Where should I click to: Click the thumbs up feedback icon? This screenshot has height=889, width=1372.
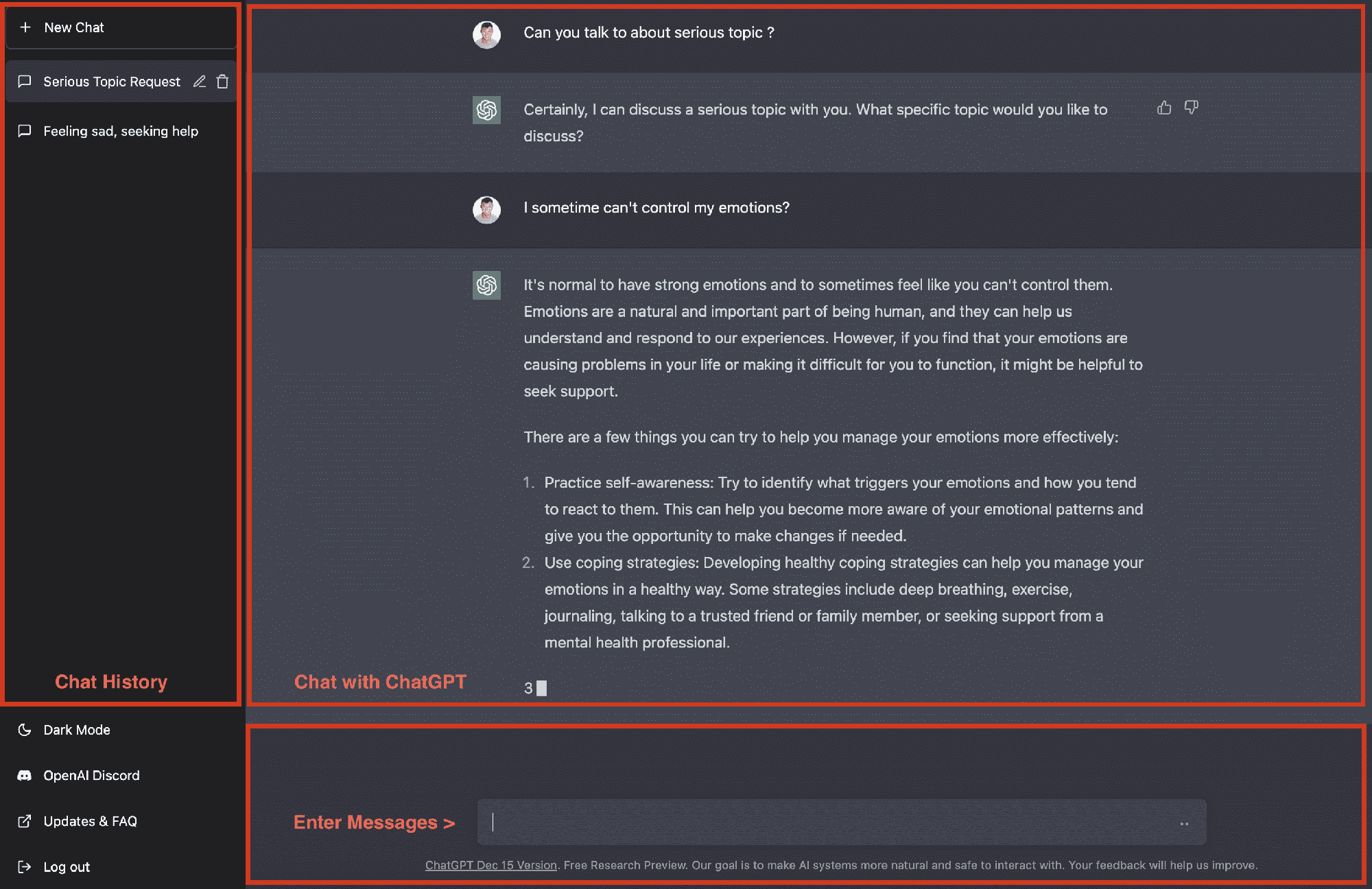click(x=1164, y=108)
